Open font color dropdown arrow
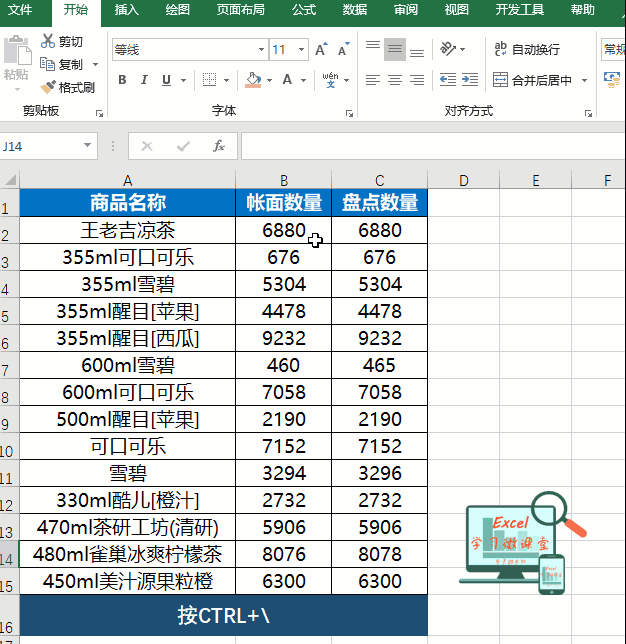This screenshot has height=644, width=626. [x=304, y=80]
